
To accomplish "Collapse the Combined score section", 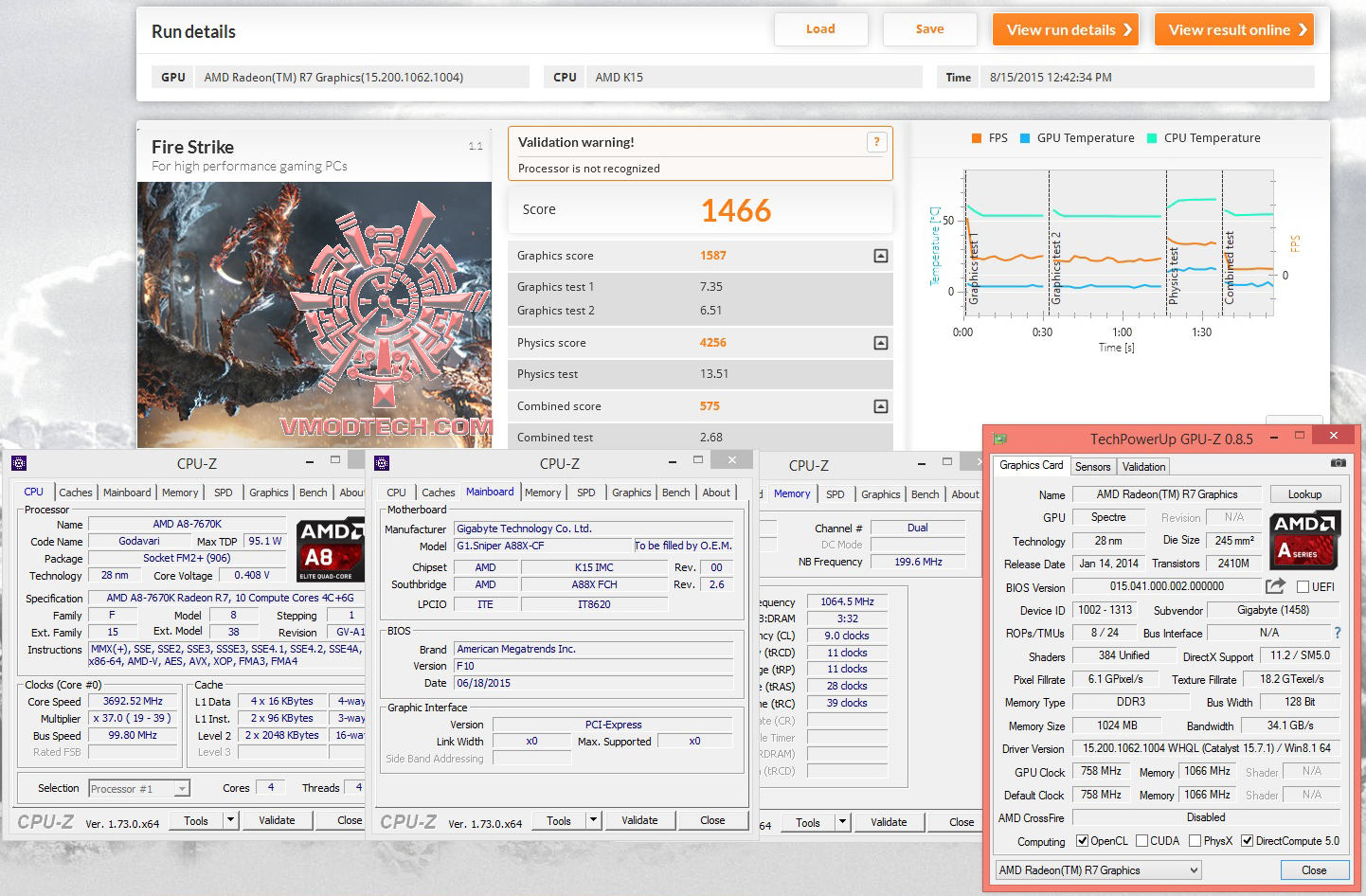I will tap(881, 406).
